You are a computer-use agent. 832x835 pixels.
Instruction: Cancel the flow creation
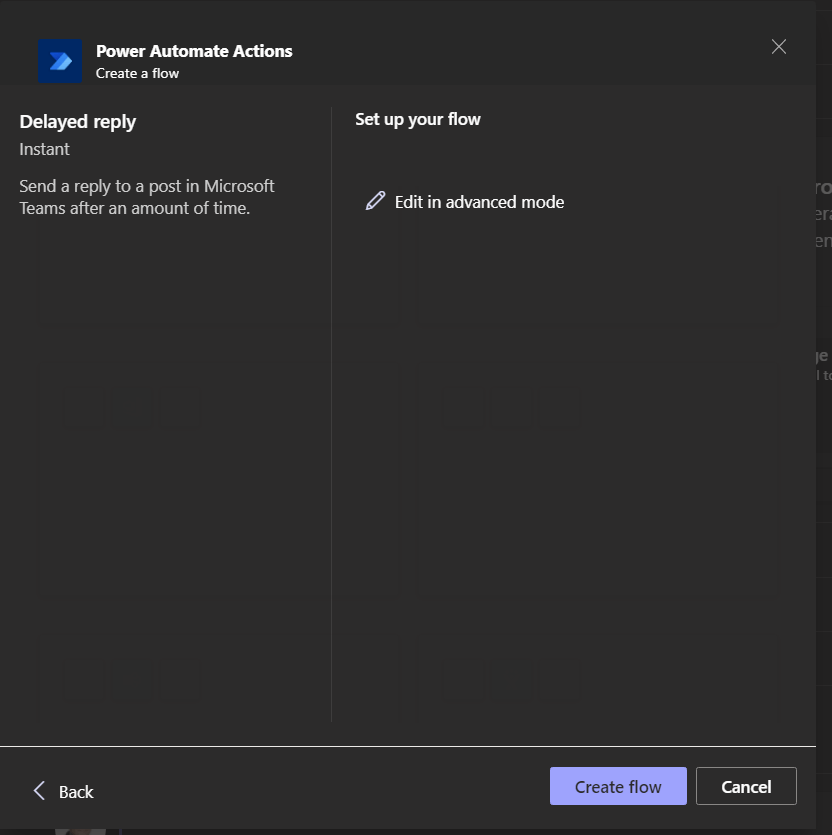coord(746,786)
